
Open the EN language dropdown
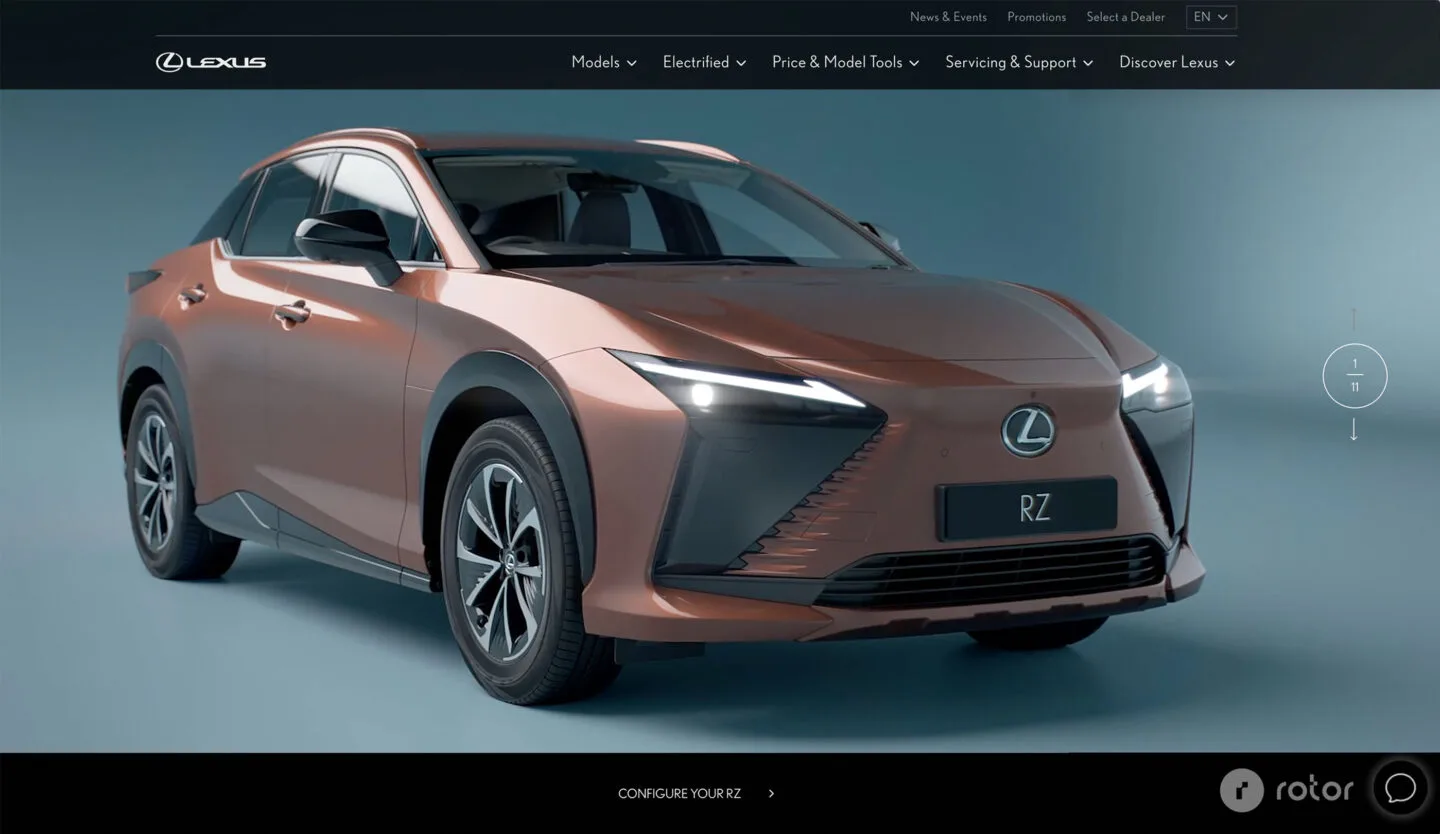click(x=1211, y=17)
